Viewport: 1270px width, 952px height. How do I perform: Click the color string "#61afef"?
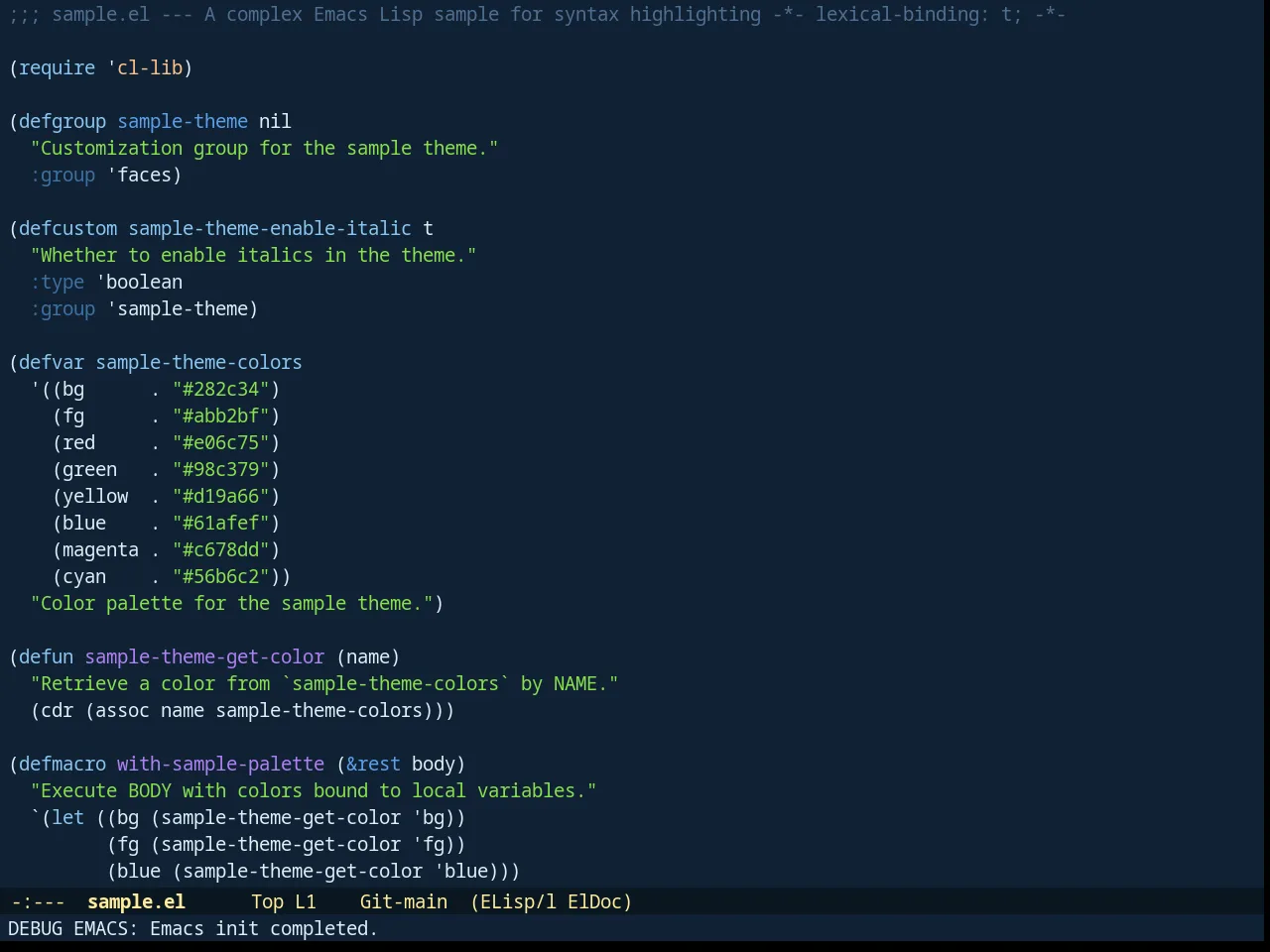(x=220, y=523)
